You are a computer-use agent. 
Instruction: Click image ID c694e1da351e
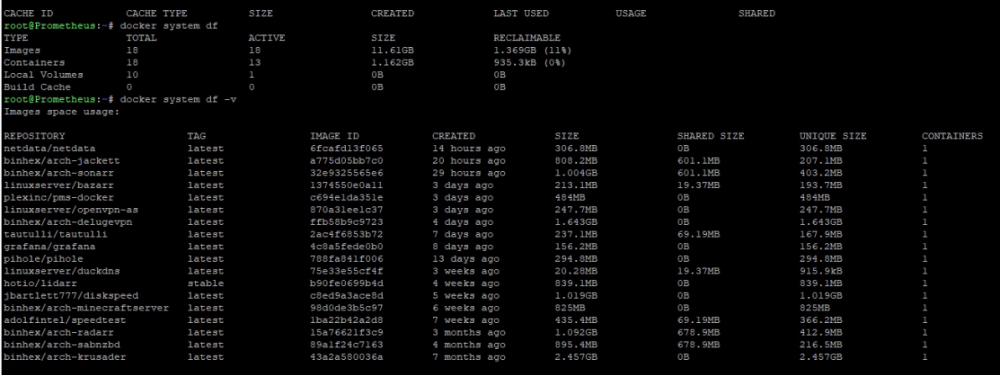(x=346, y=198)
